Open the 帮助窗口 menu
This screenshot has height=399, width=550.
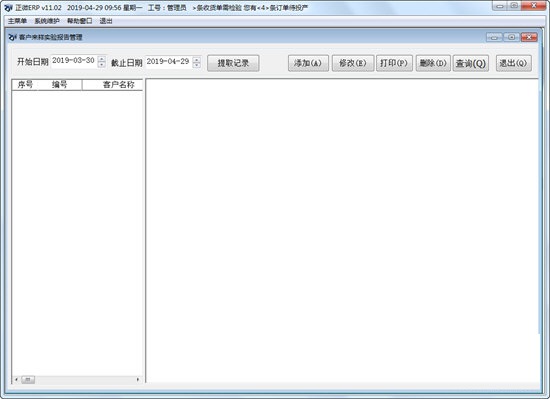80,21
